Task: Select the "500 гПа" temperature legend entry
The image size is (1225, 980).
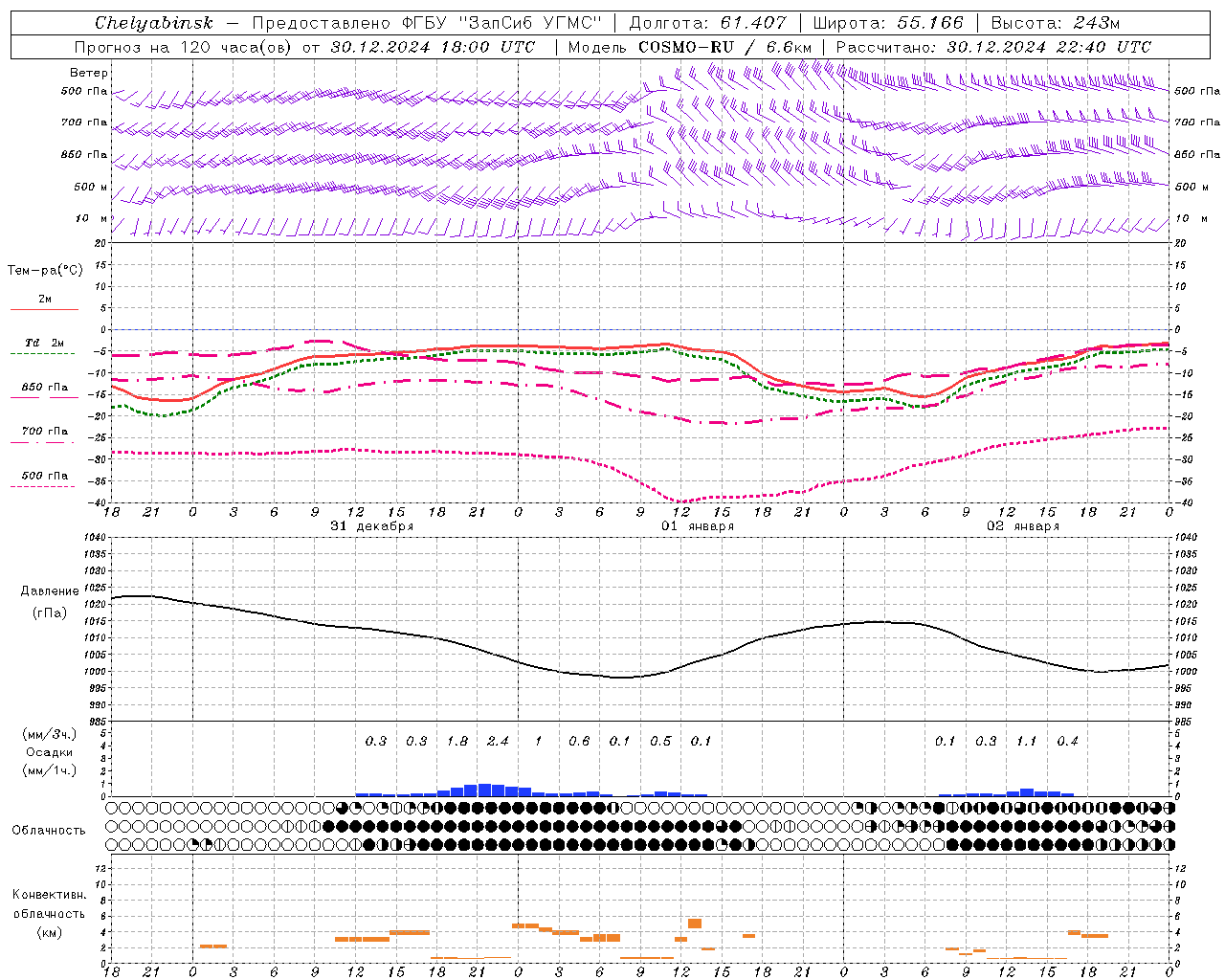Action: pyautogui.click(x=45, y=476)
